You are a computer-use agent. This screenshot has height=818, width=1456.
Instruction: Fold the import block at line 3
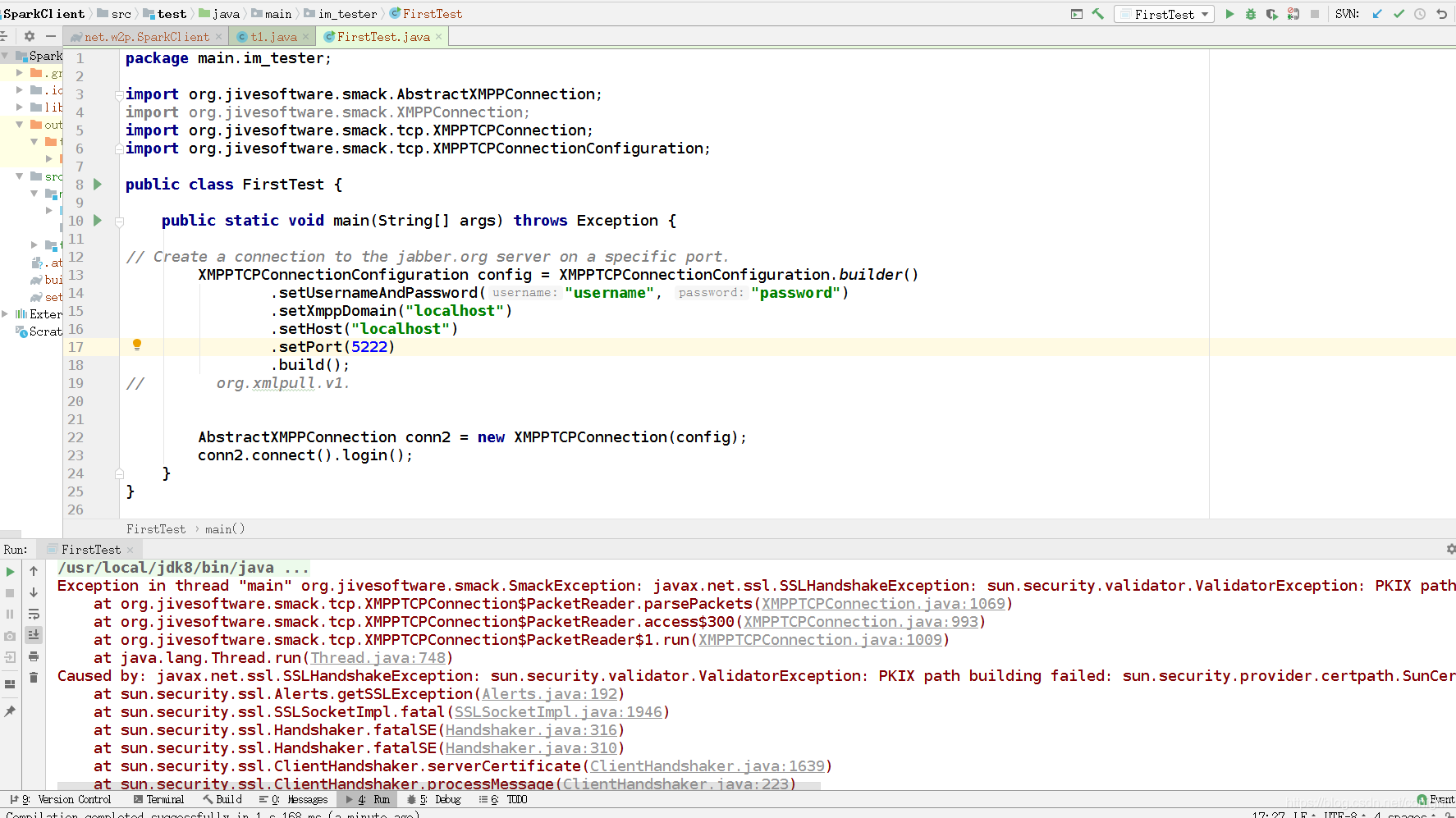[119, 94]
